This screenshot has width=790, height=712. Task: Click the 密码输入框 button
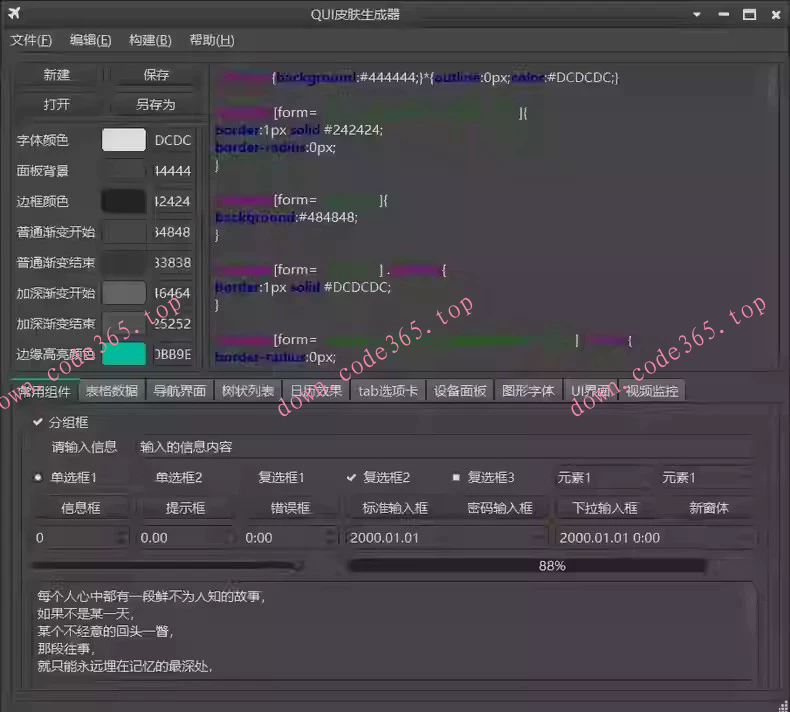[500, 508]
